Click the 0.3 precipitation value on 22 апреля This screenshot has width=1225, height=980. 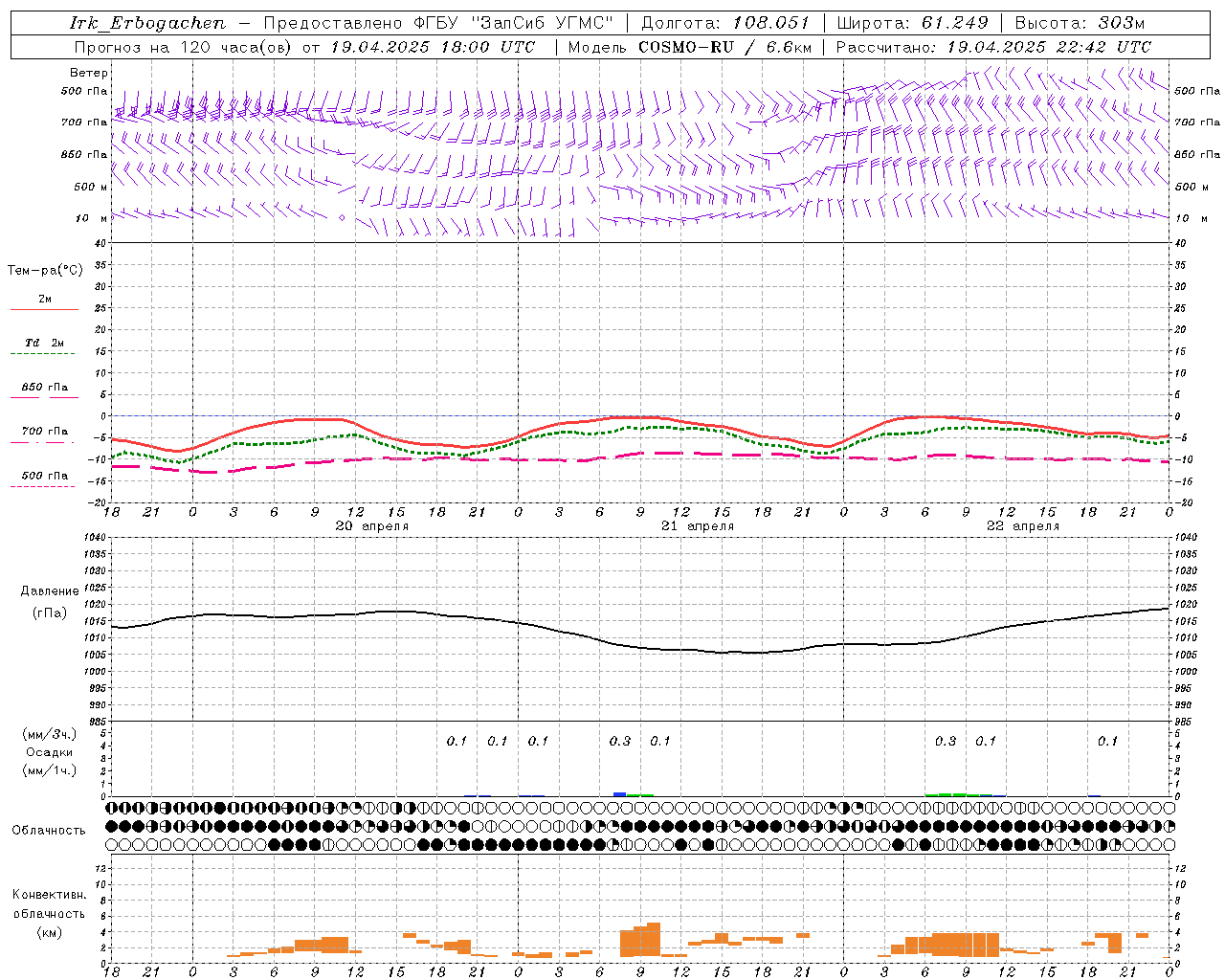point(946,742)
